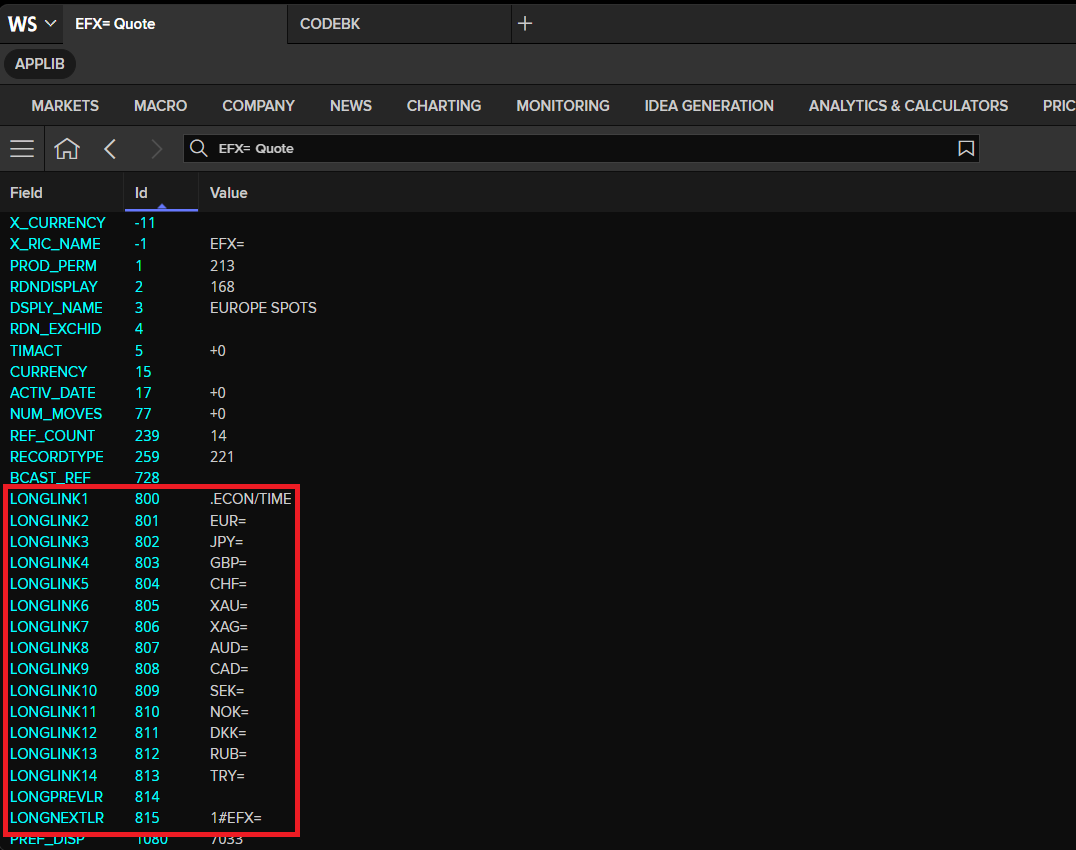Sort by the Field column header
Viewport: 1076px width, 850px height.
[x=26, y=193]
